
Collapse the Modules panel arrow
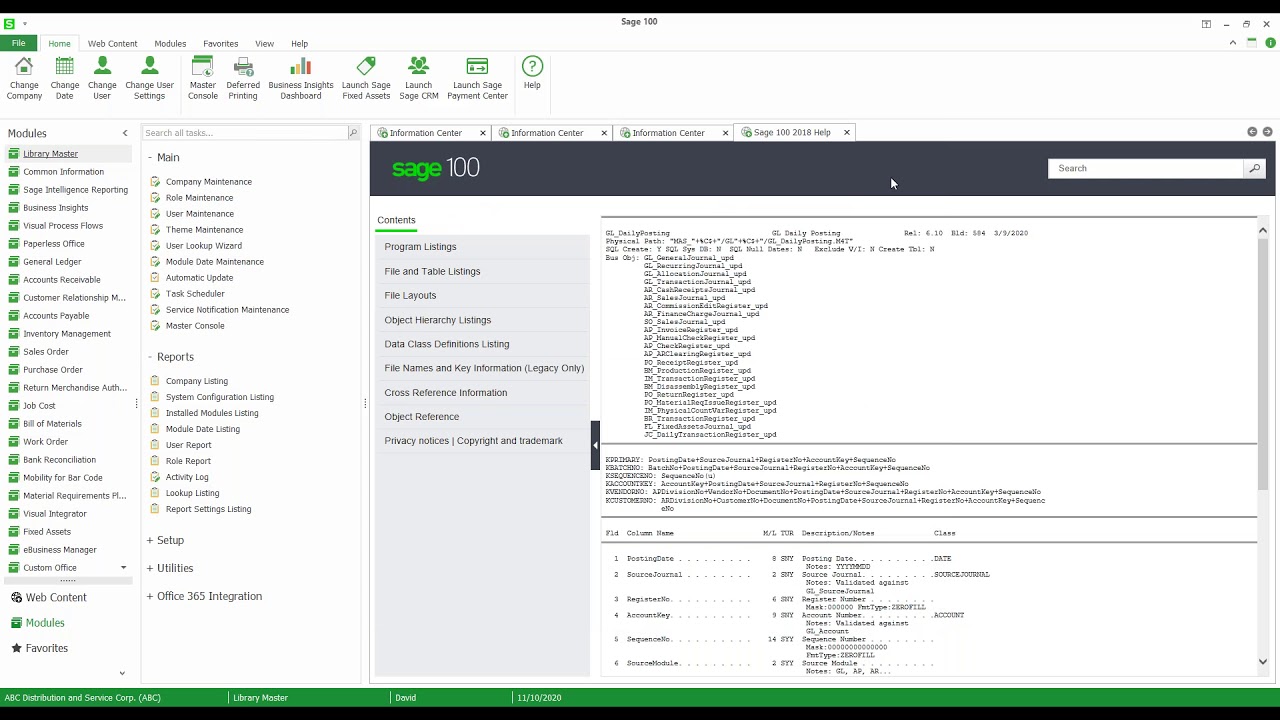click(x=125, y=133)
